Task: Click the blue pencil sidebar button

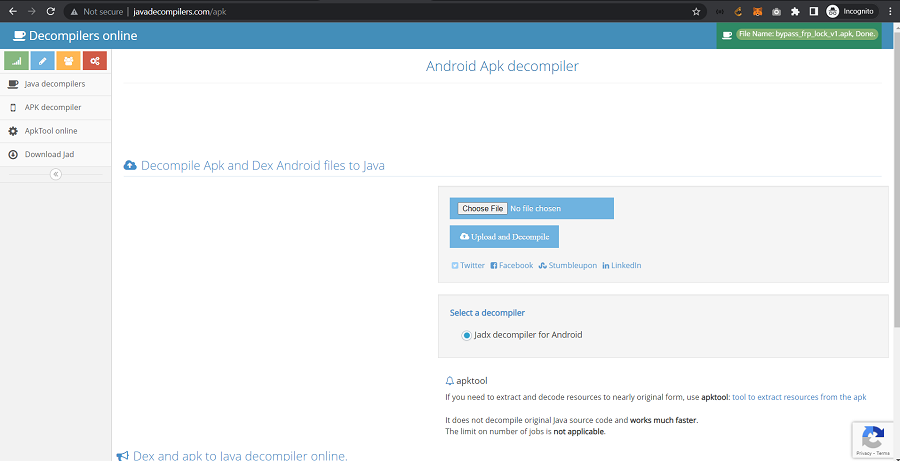Action: [x=42, y=60]
